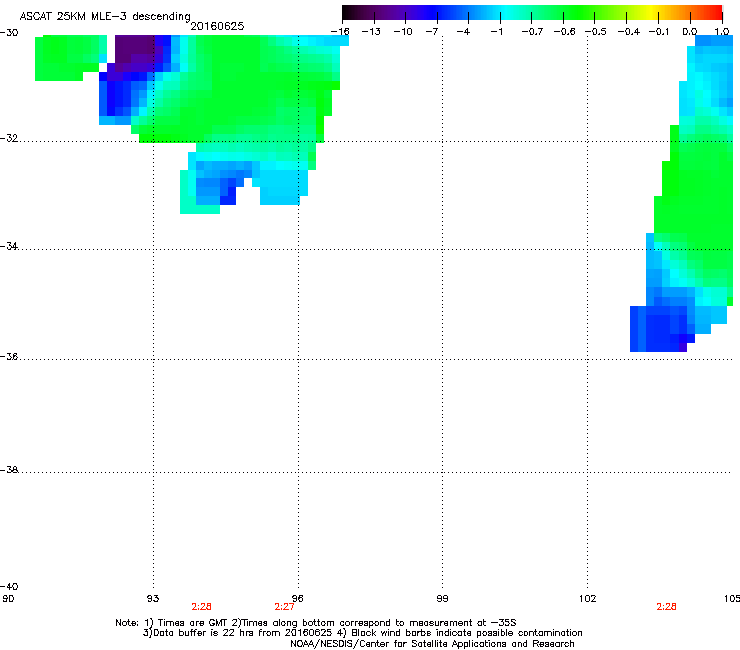
Task: Click the colorbar label -0.1
Action: 660,32
